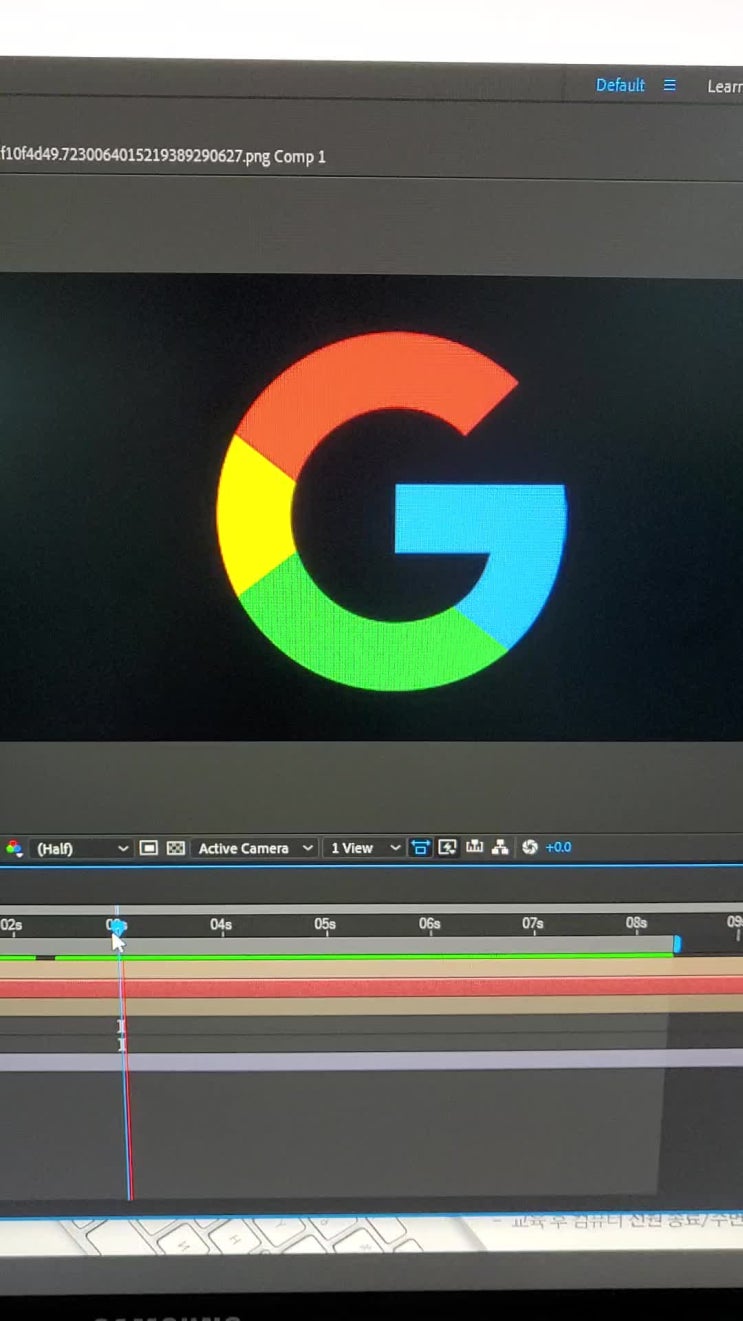Toggle the transparency grid checkerboard
The width and height of the screenshot is (743, 1321).
click(176, 848)
